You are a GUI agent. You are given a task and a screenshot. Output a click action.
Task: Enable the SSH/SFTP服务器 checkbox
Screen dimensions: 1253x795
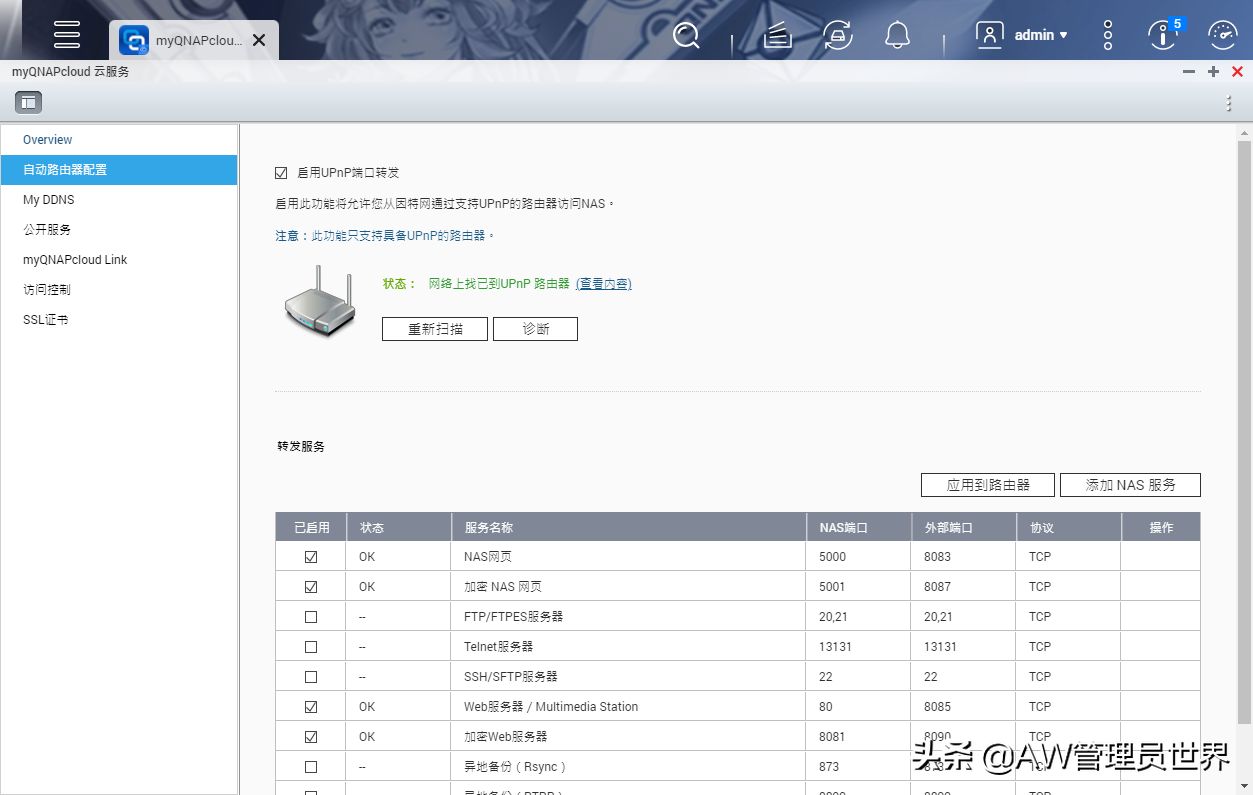[x=311, y=677]
